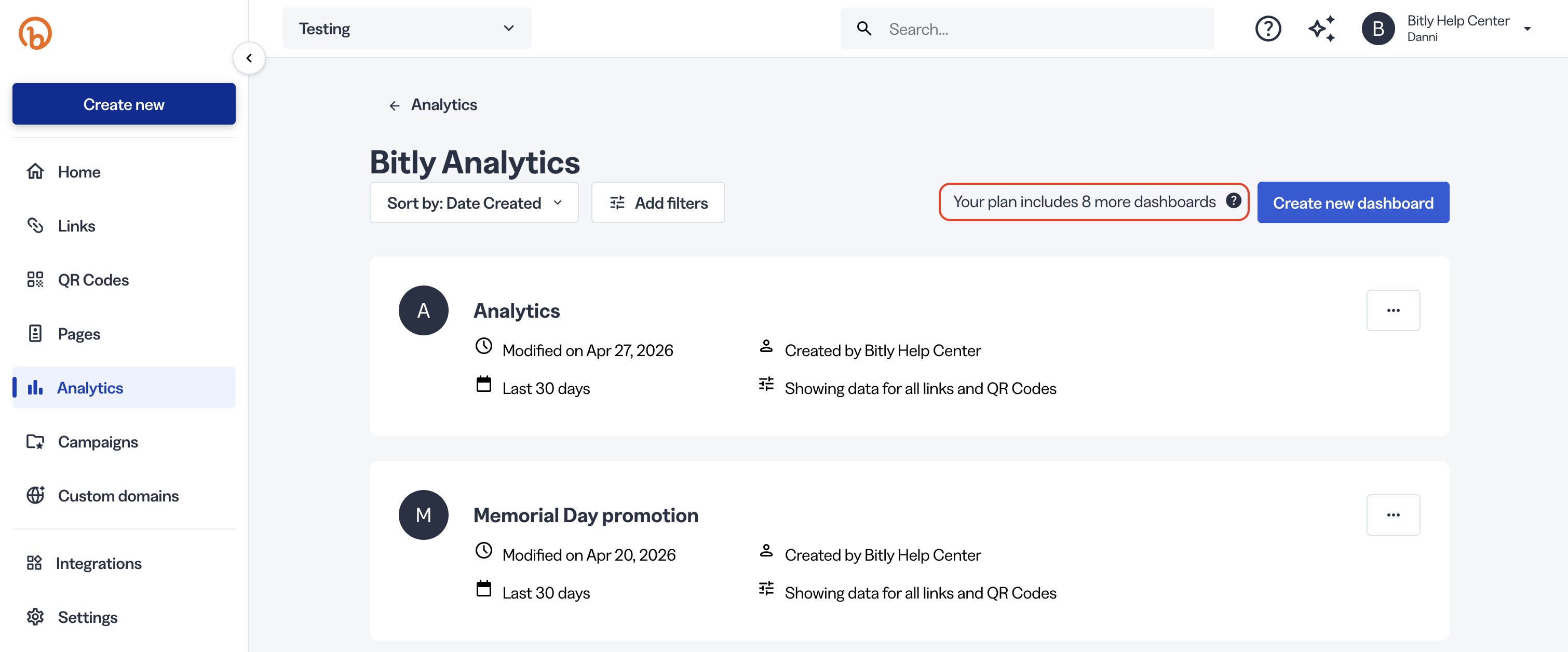Click the Bitly logo icon
This screenshot has height=652, width=1568.
[35, 33]
